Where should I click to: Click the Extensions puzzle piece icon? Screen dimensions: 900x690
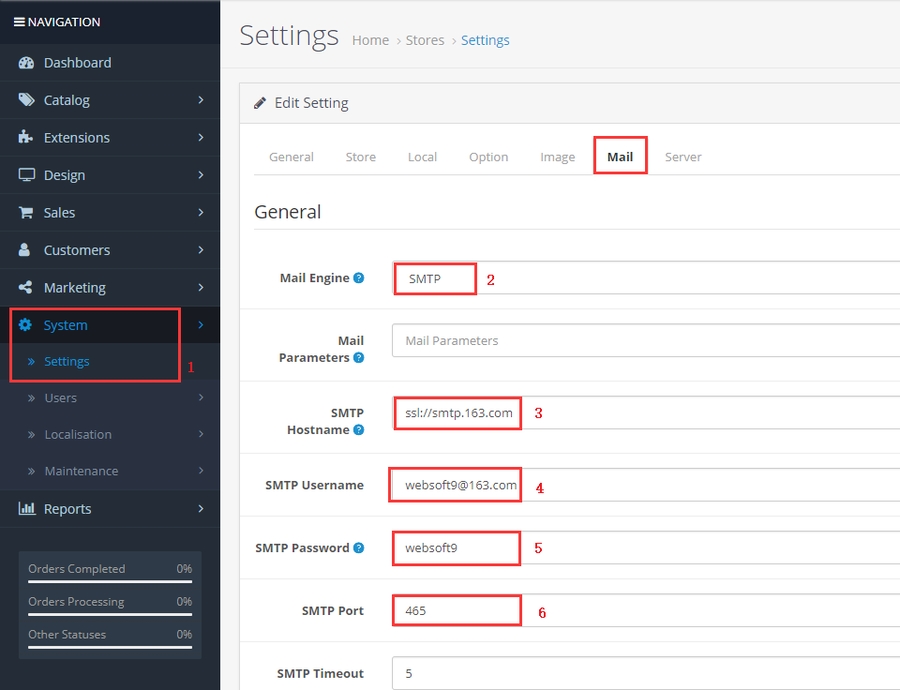(26, 138)
